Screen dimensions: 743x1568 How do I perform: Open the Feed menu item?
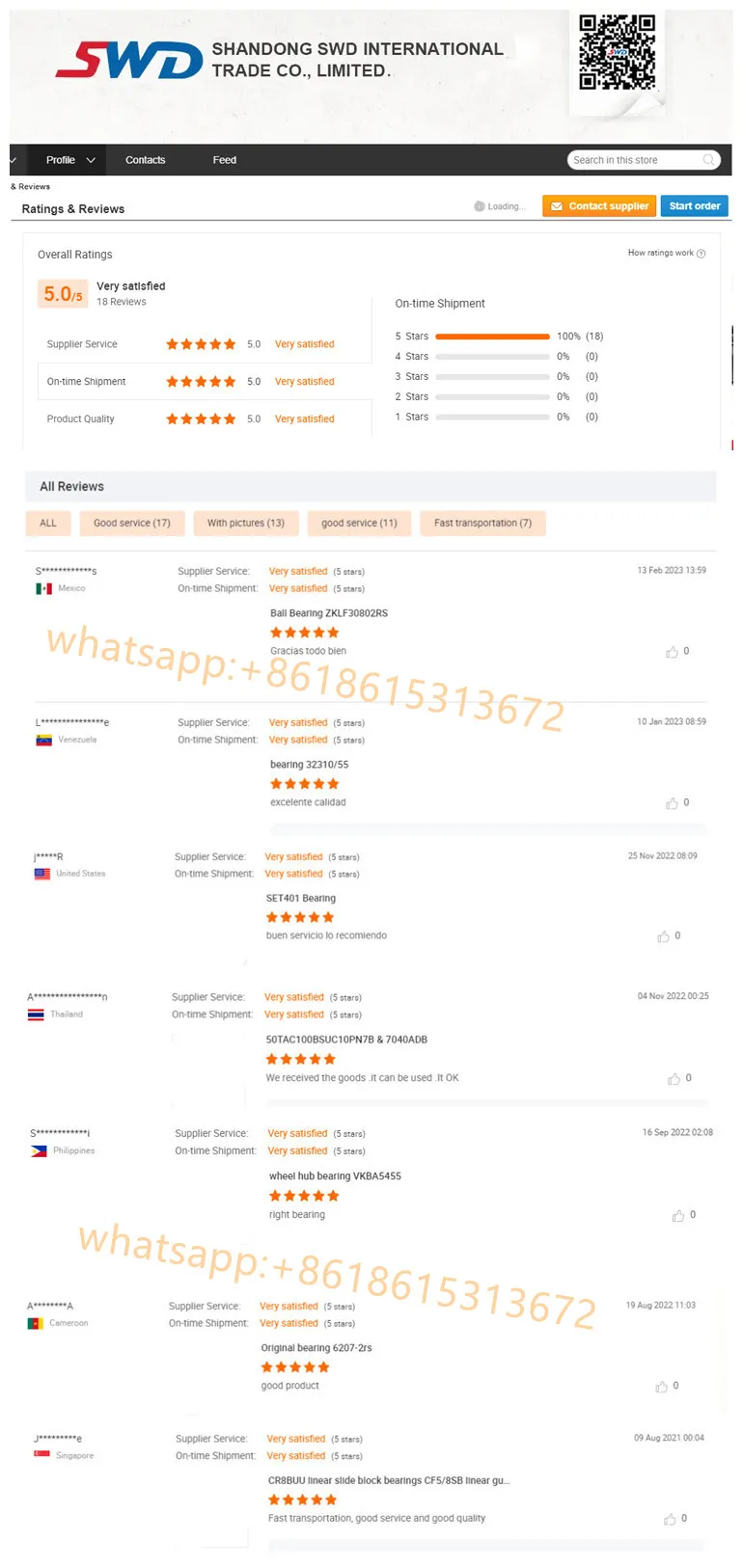click(x=225, y=160)
